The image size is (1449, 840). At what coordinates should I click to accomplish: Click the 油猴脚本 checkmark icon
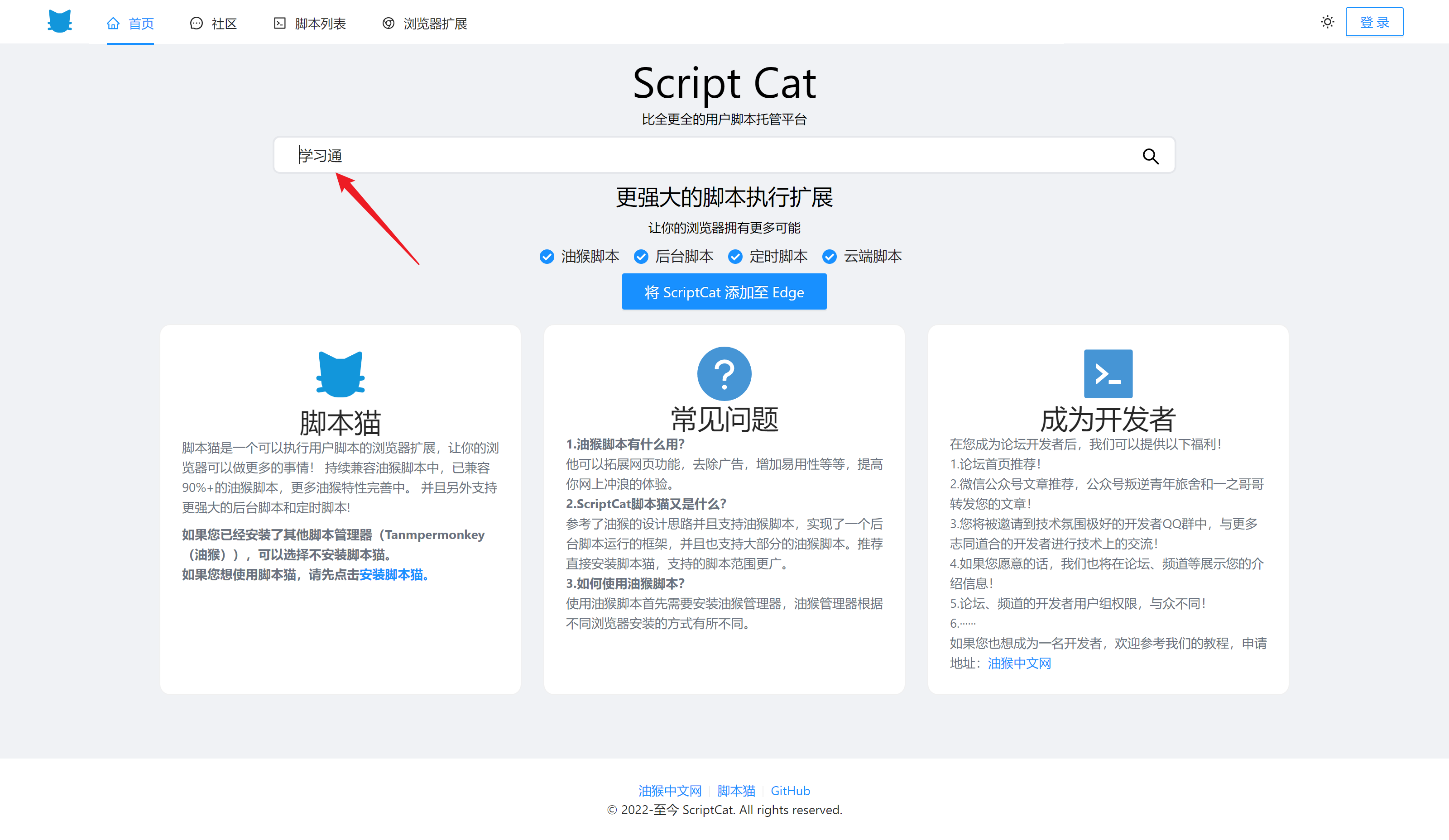coord(547,256)
